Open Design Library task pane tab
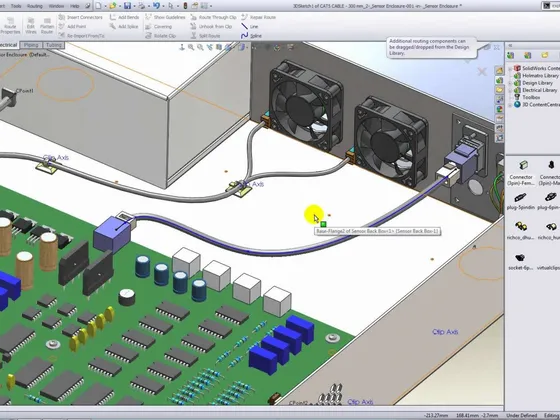 499,80
